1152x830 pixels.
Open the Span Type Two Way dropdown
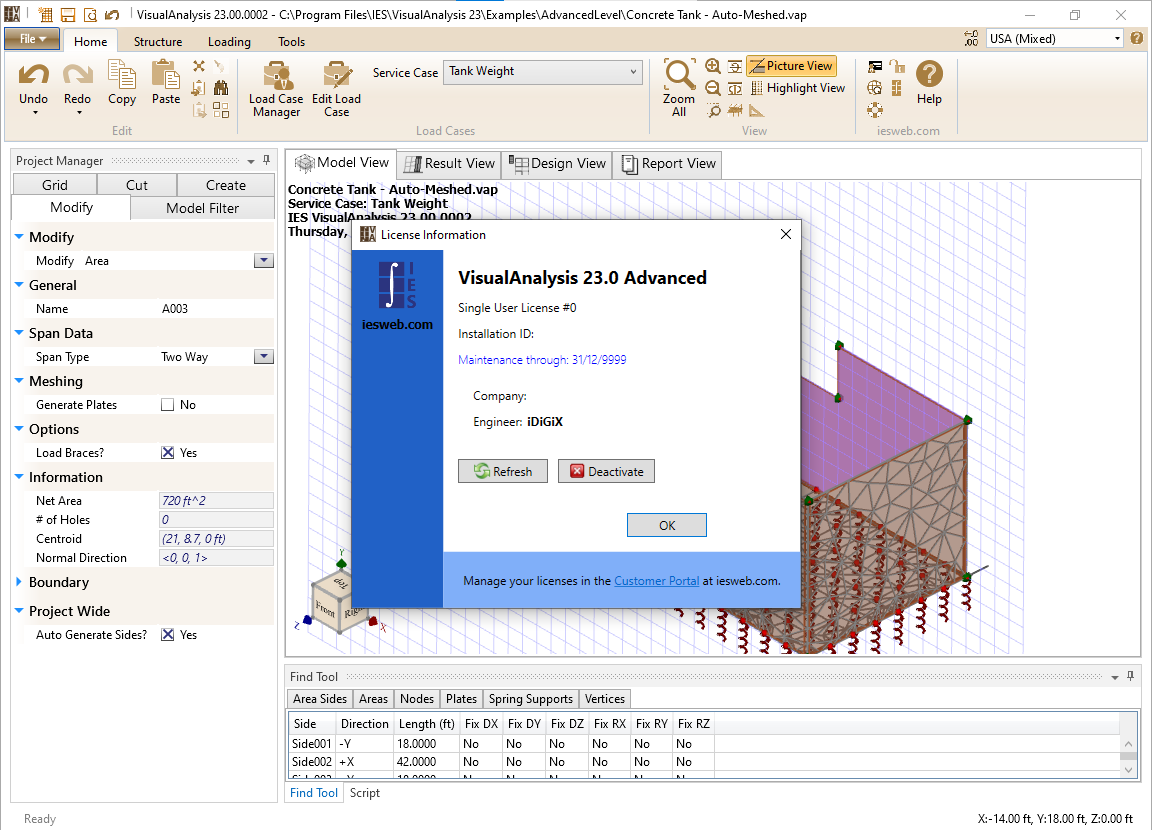[264, 356]
